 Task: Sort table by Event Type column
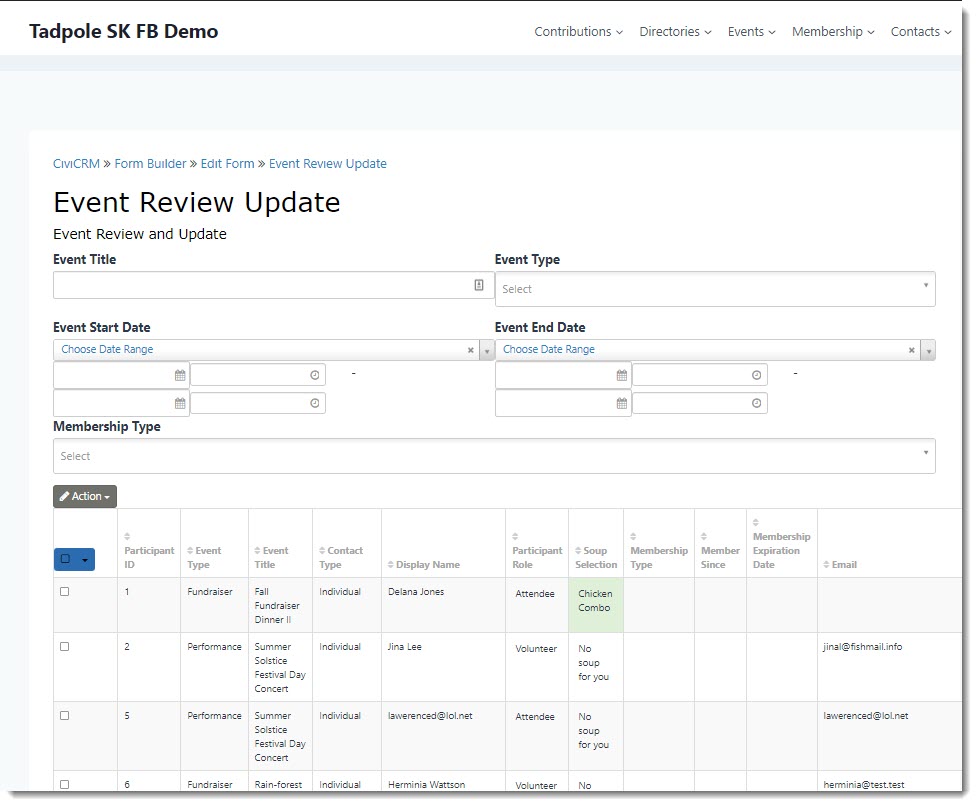pos(204,557)
